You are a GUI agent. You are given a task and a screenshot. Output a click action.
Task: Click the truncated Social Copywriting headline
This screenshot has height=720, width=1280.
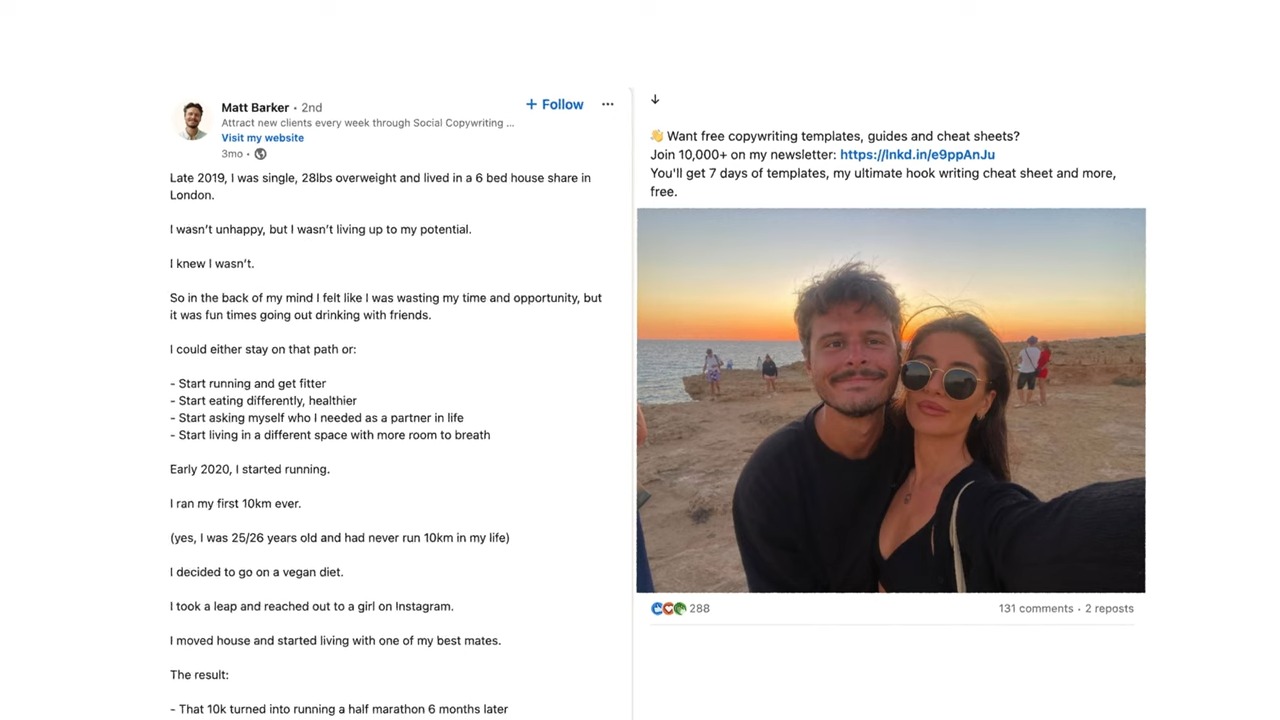click(x=367, y=123)
